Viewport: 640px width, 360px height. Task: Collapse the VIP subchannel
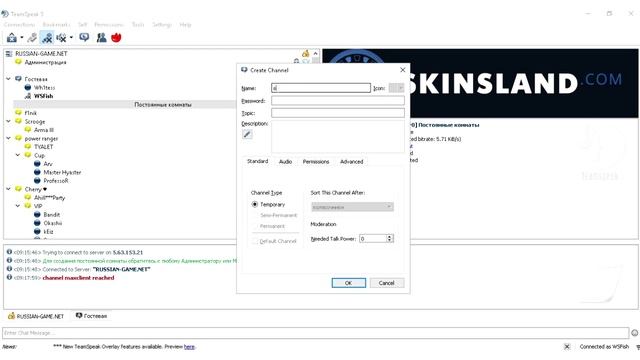point(18,206)
